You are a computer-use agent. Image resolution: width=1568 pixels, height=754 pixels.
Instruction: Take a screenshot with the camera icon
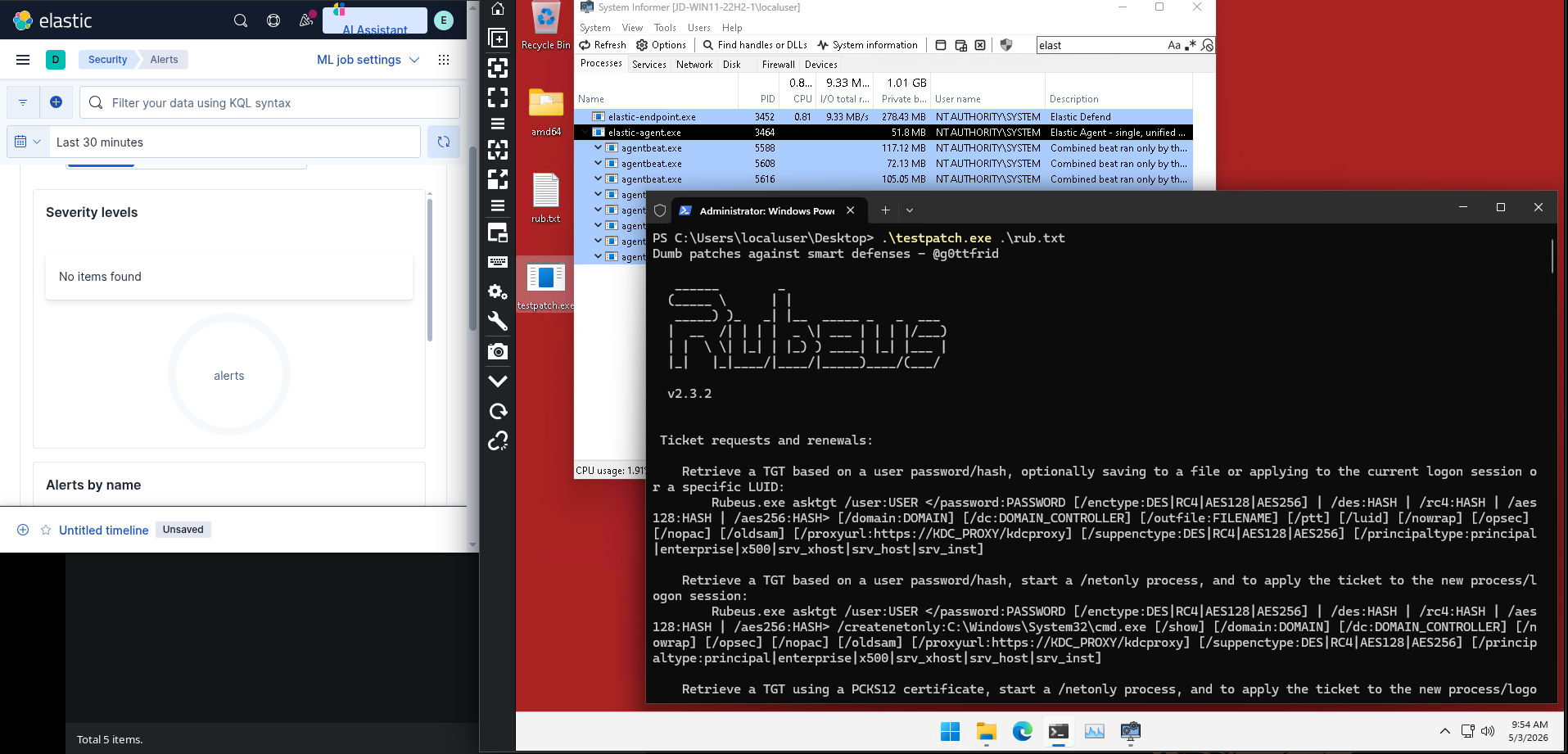point(498,351)
